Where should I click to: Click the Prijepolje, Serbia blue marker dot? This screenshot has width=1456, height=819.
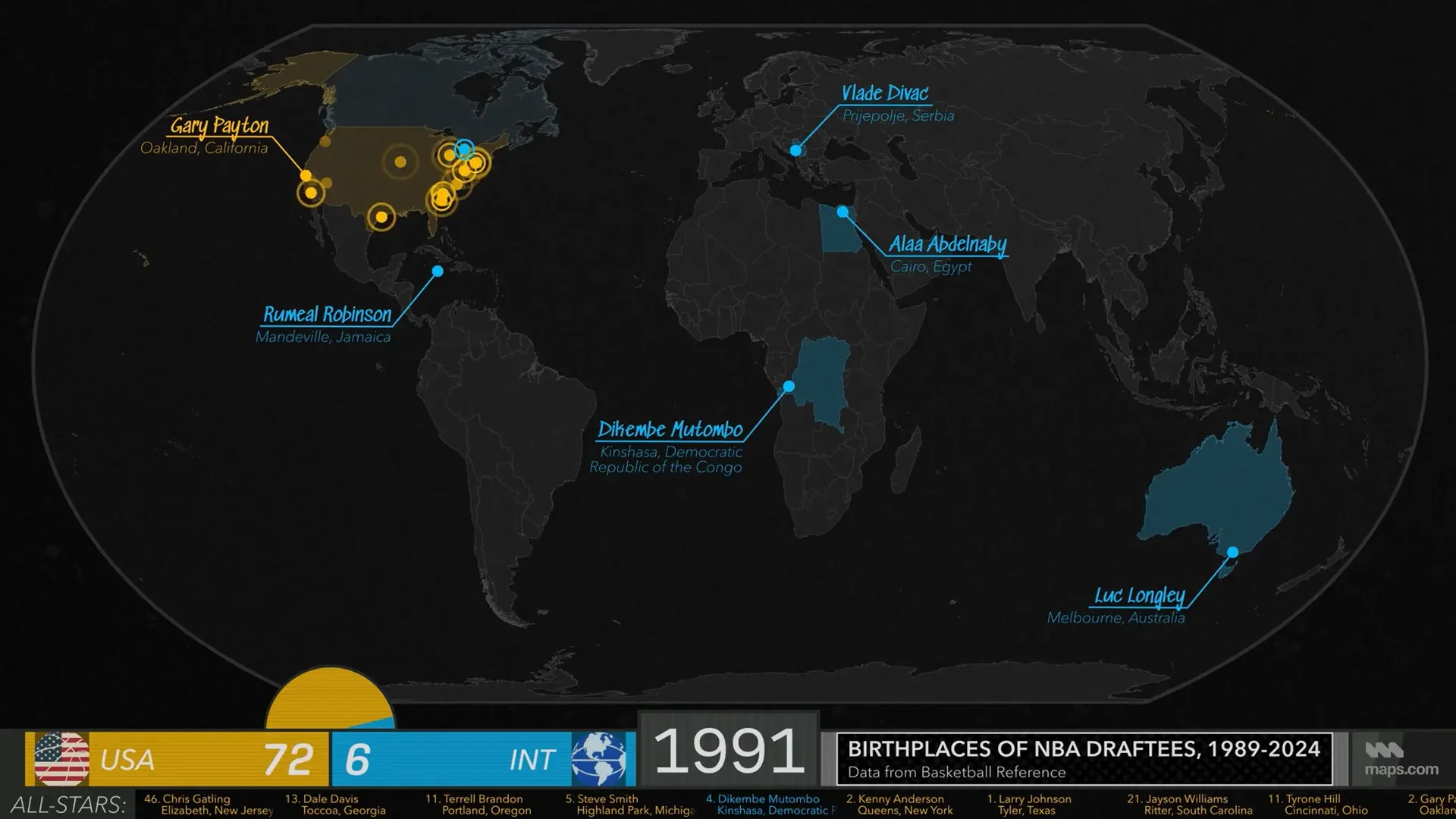[795, 150]
